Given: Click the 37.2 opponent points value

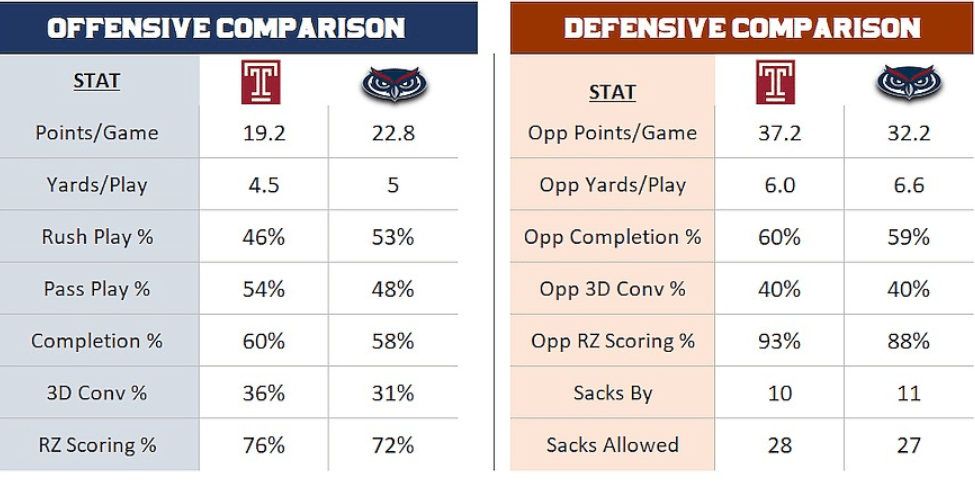Looking at the screenshot, I should 779,133.
